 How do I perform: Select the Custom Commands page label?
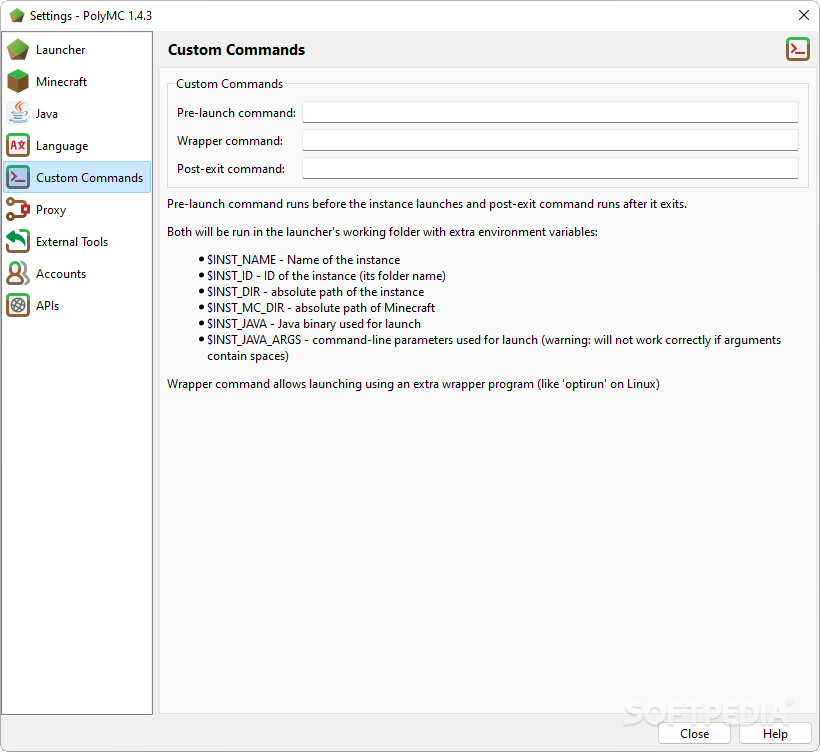[x=89, y=178]
